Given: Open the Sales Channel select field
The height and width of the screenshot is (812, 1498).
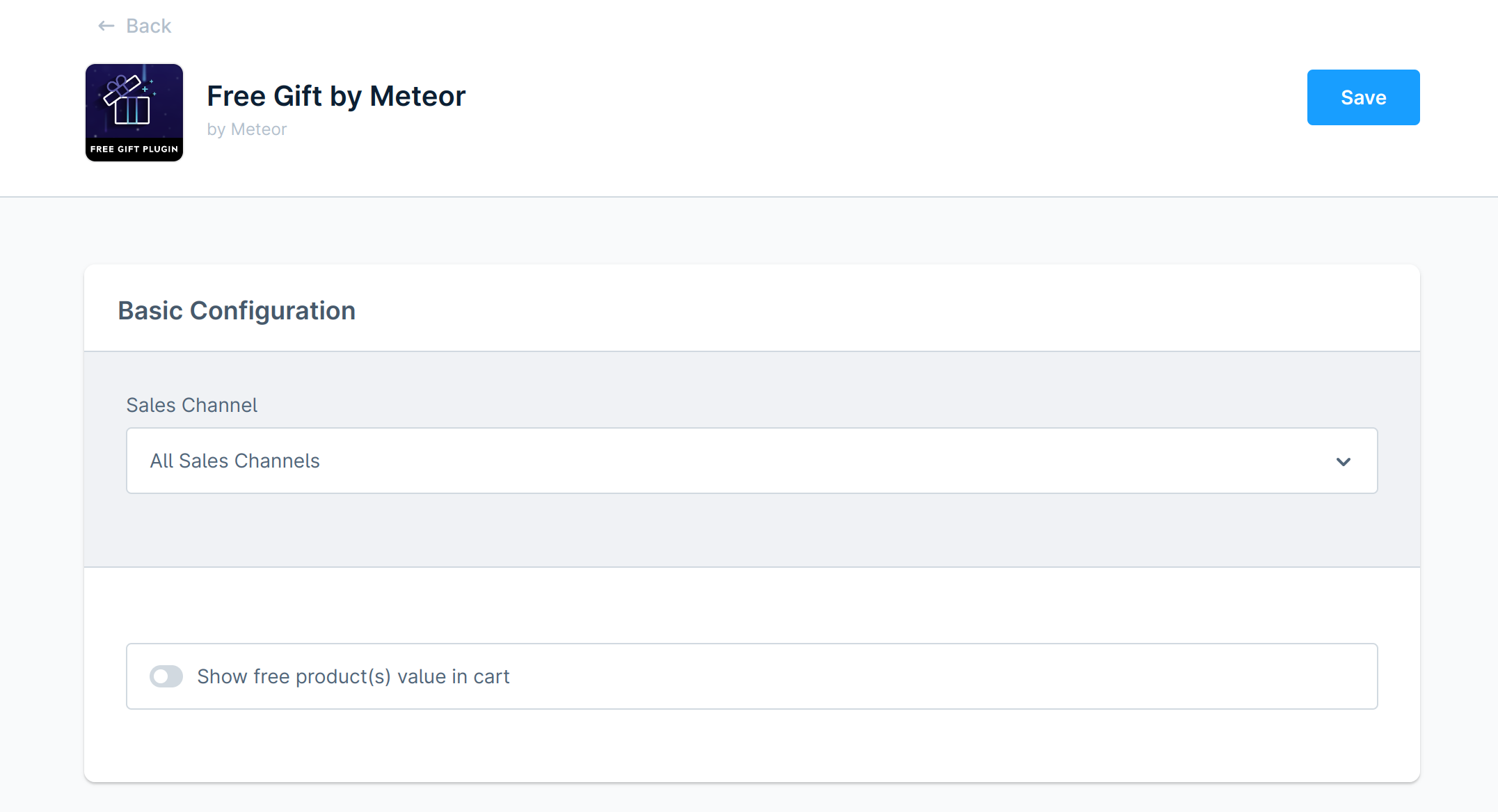Looking at the screenshot, I should [751, 461].
